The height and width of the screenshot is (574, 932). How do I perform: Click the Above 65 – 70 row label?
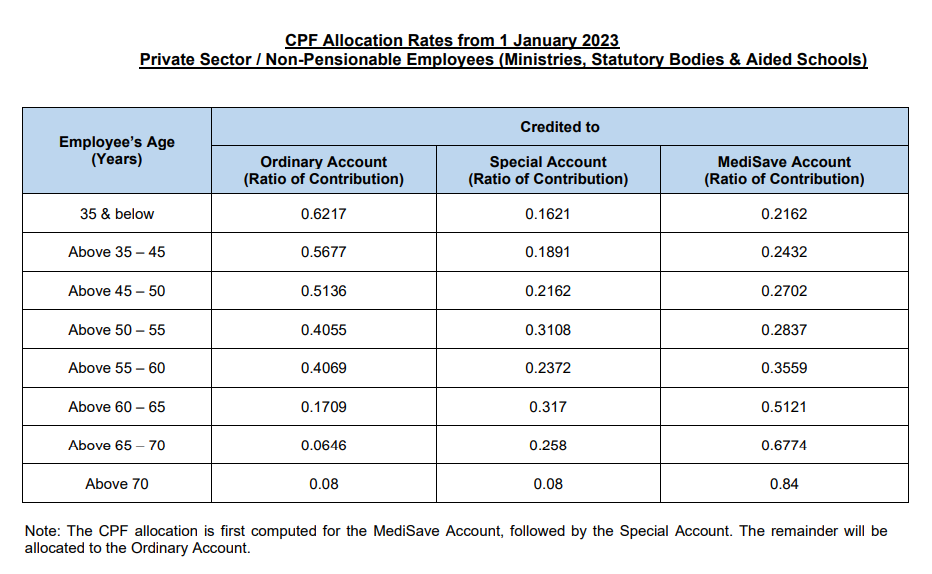point(117,445)
